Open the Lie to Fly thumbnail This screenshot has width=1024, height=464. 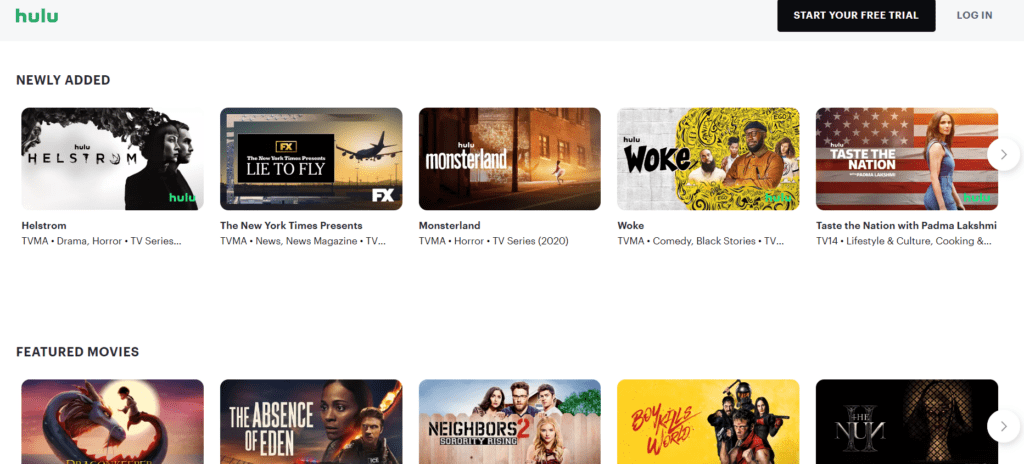(x=311, y=159)
